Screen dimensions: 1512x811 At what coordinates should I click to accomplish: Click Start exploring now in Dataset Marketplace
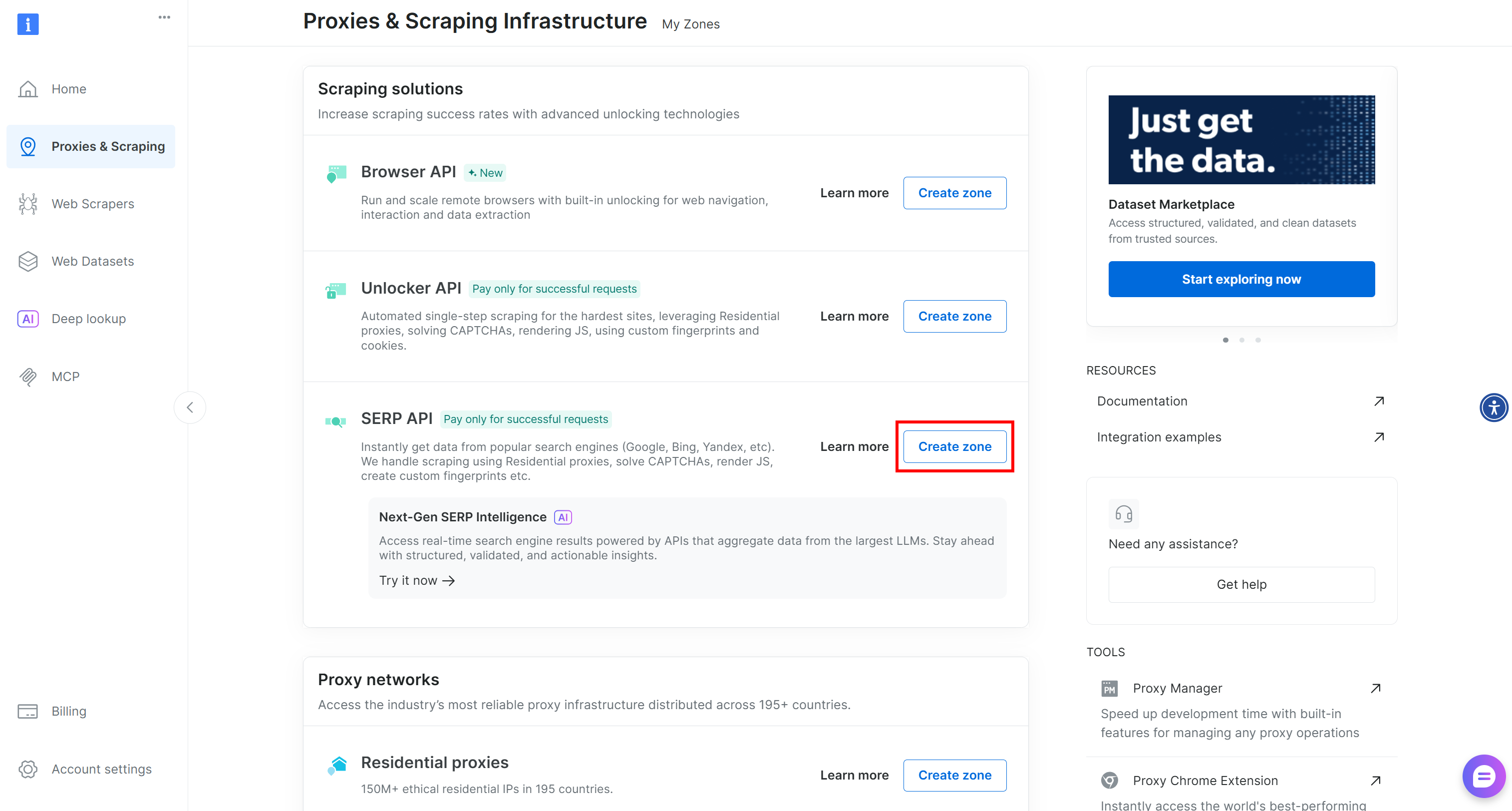[x=1241, y=279]
